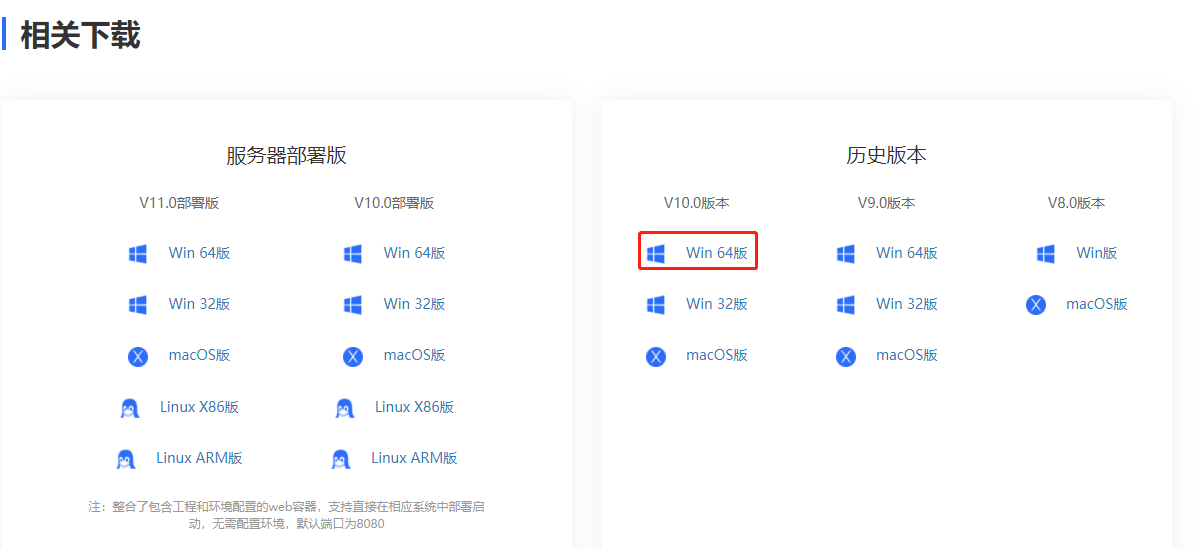Click the note about default port 8080

pos(286,515)
